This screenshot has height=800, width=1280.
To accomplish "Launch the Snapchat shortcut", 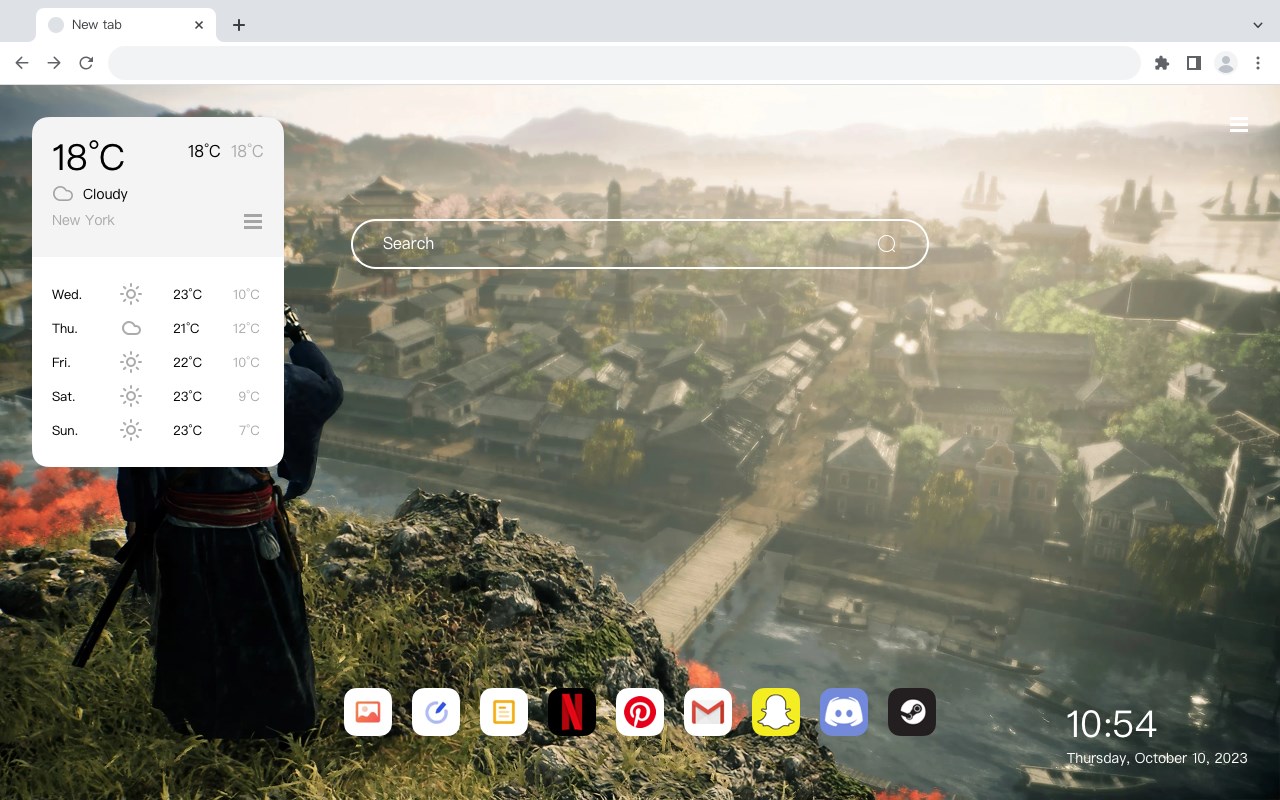I will click(x=776, y=712).
